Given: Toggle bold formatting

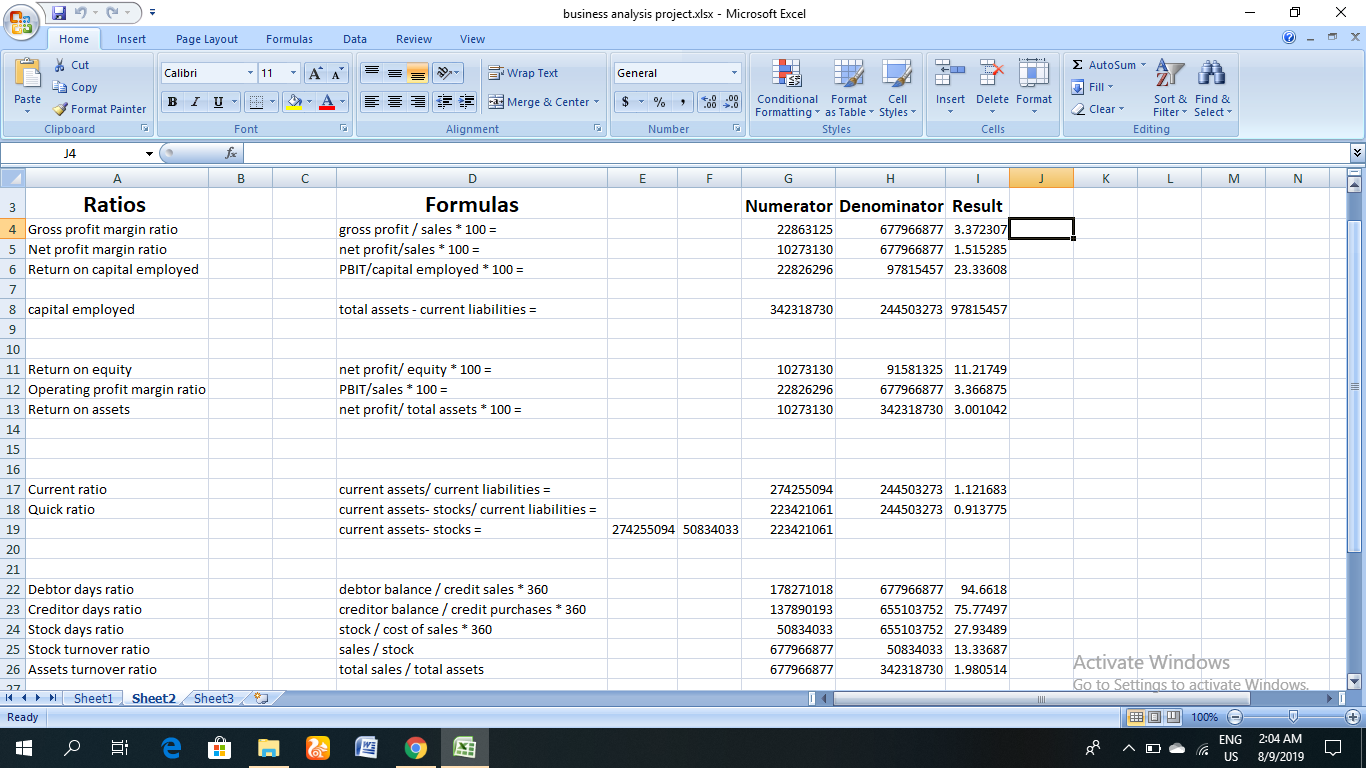Looking at the screenshot, I should click(x=171, y=102).
